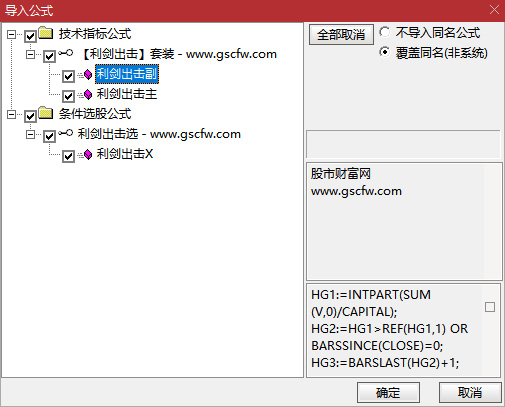The height and width of the screenshot is (407, 505).
Task: Select 覆盖同名(非系统) radio option
Action: [385, 52]
